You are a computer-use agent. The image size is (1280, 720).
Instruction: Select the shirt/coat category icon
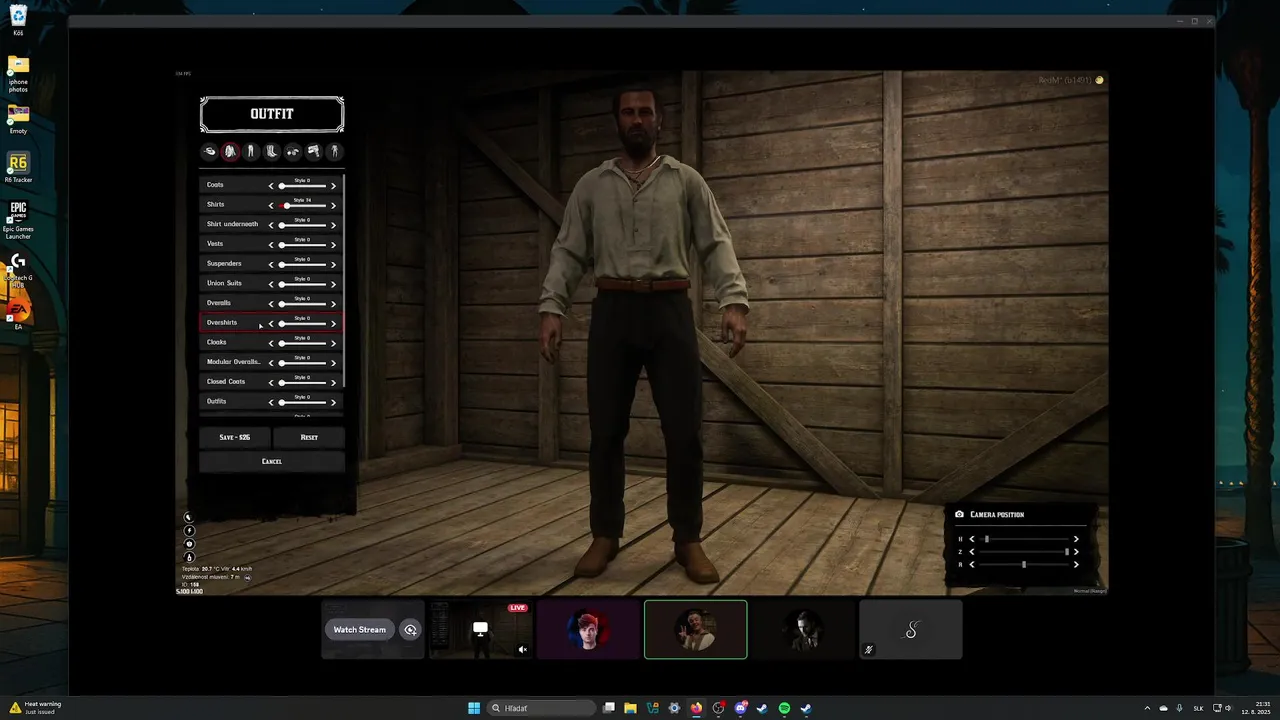(x=230, y=152)
